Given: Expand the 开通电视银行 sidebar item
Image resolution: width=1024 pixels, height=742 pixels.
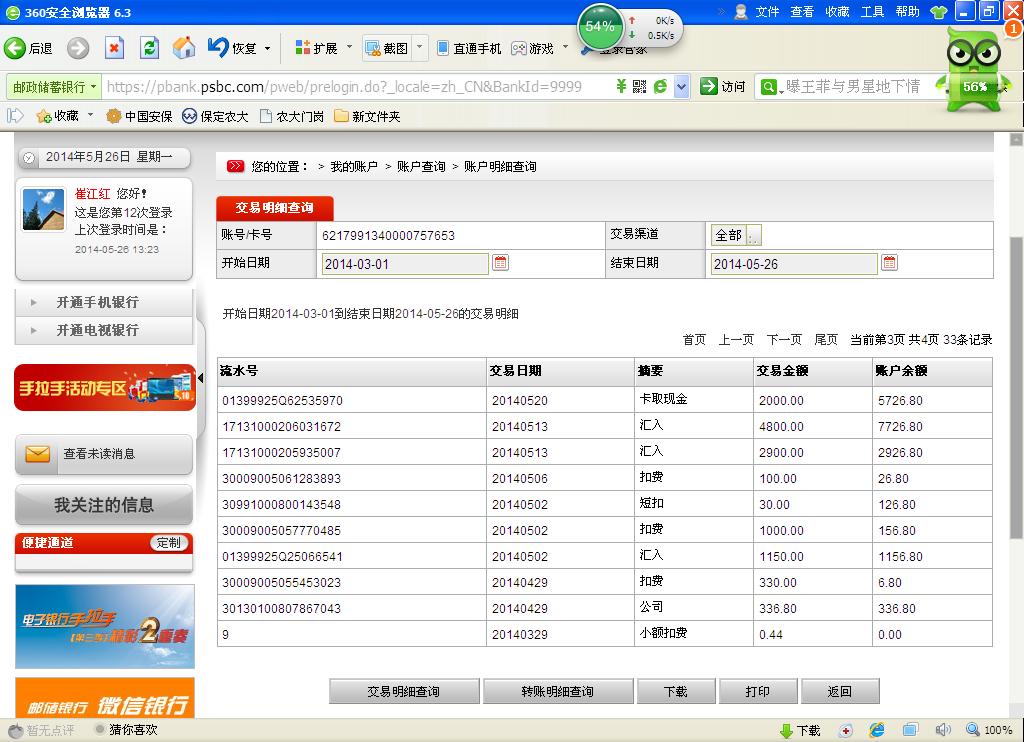Looking at the screenshot, I should pos(97,330).
